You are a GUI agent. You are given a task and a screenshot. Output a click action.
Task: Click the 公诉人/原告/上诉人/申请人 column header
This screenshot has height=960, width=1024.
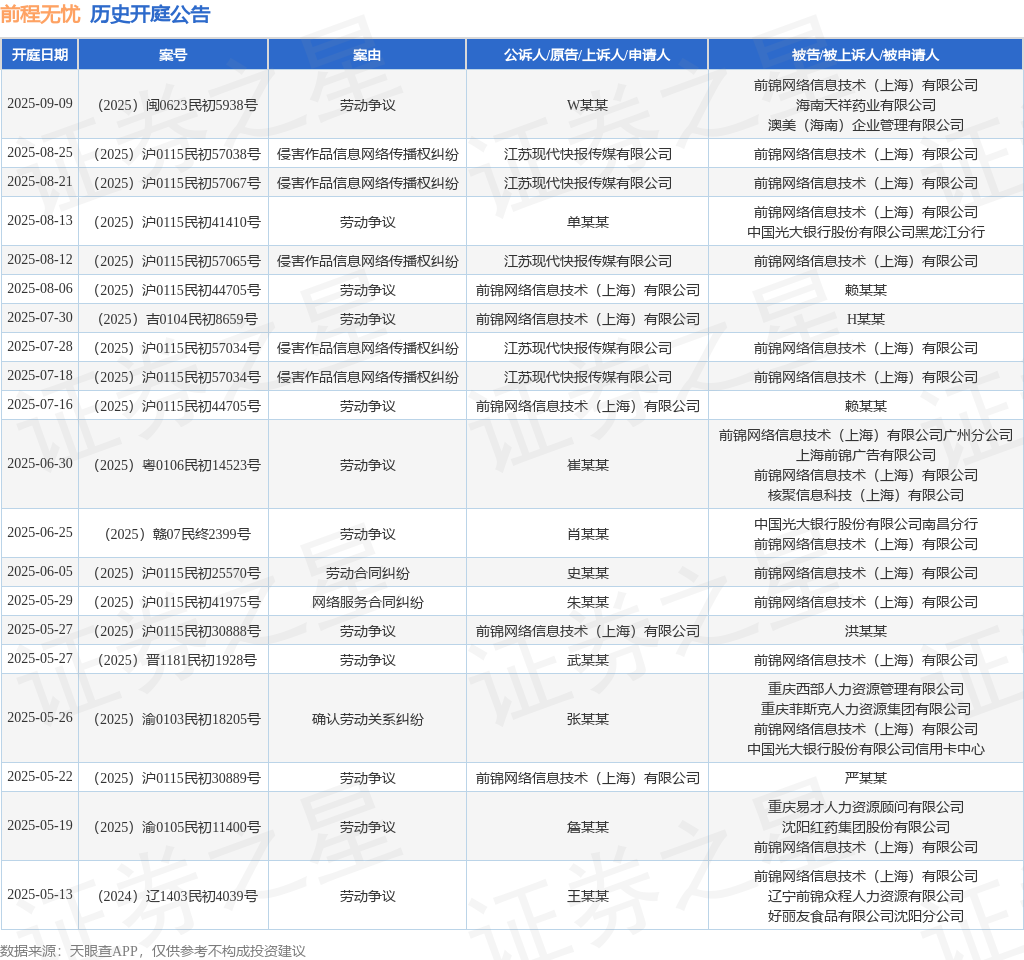[586, 55]
